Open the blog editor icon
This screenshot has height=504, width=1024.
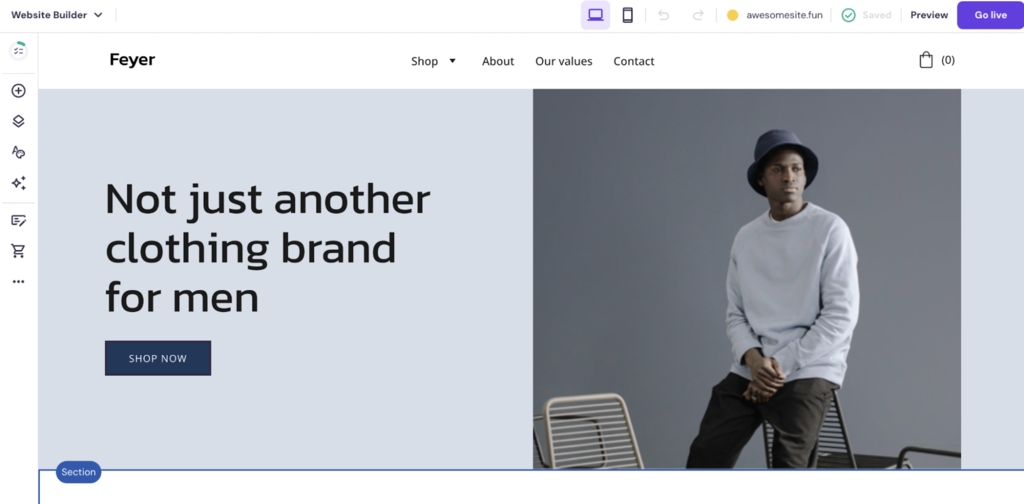tap(18, 220)
